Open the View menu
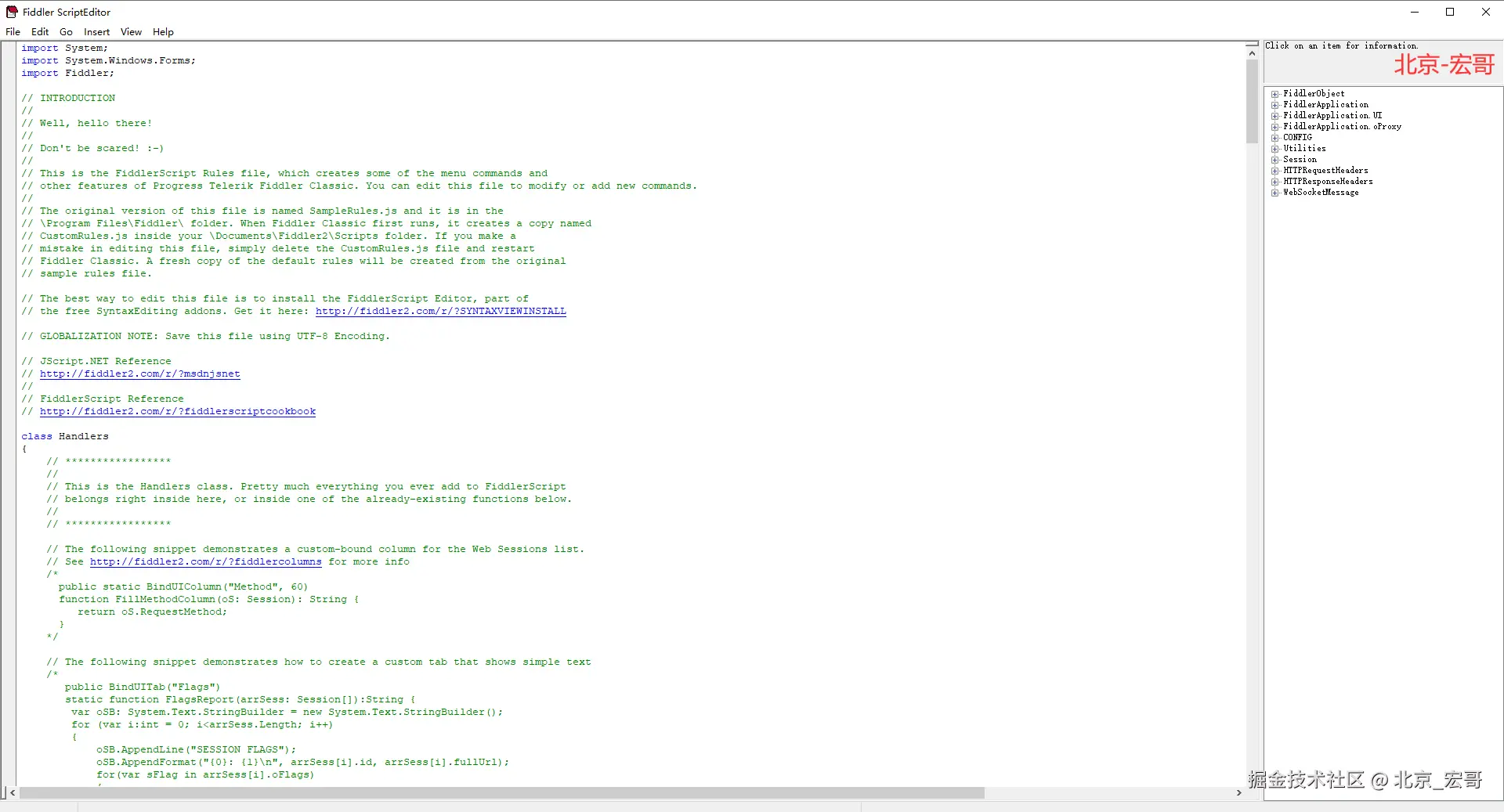This screenshot has width=1504, height=812. pyautogui.click(x=131, y=32)
